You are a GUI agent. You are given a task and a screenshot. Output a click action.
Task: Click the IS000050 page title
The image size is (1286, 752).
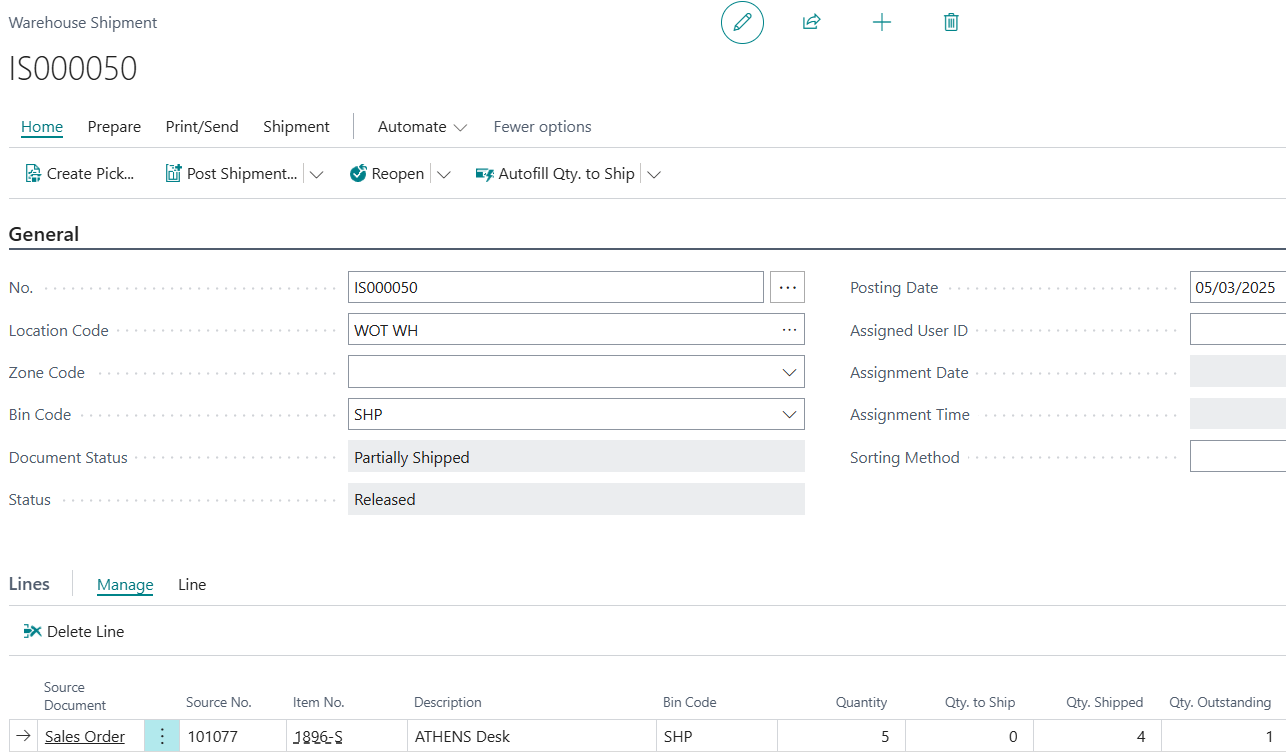tap(73, 68)
